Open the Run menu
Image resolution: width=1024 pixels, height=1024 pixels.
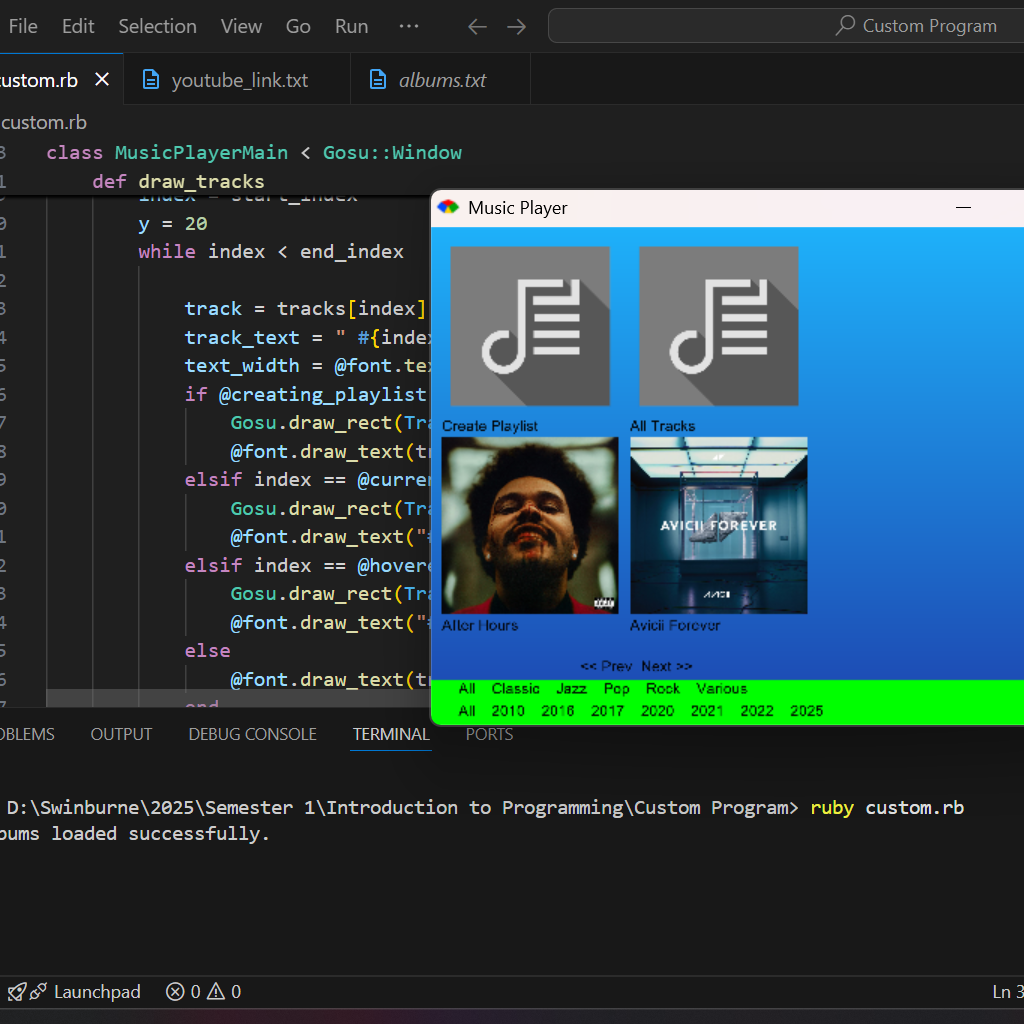pyautogui.click(x=351, y=26)
